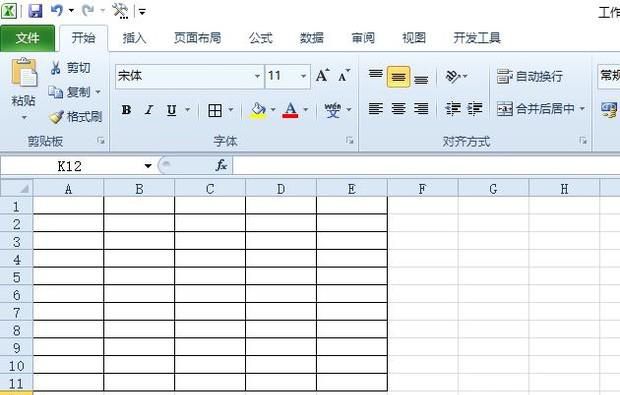Image resolution: width=620 pixels, height=395 pixels.
Task: Toggle middle vertical alignment
Action: (398, 76)
